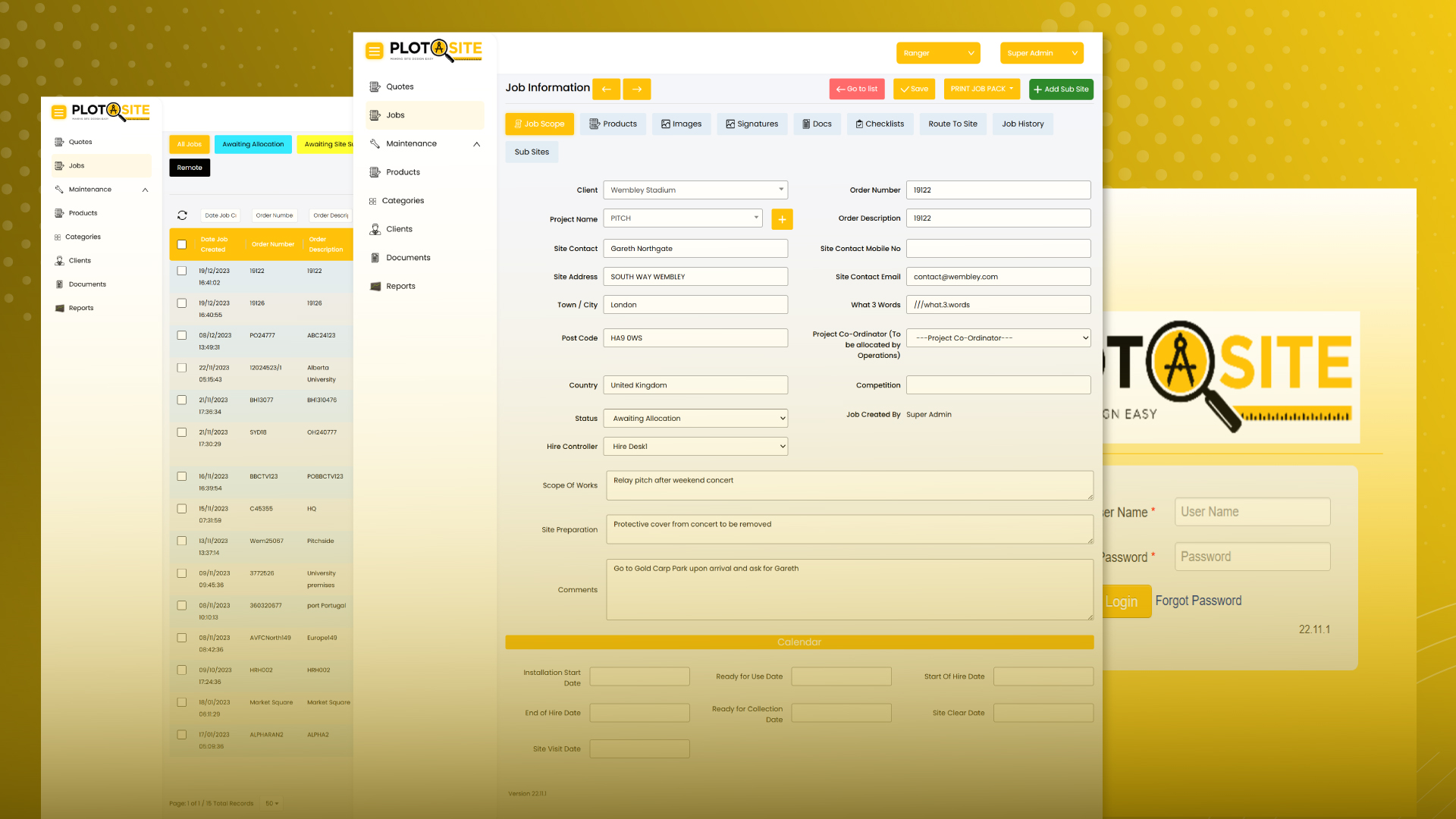Open the Project Co-Ordinator dropdown

998,338
